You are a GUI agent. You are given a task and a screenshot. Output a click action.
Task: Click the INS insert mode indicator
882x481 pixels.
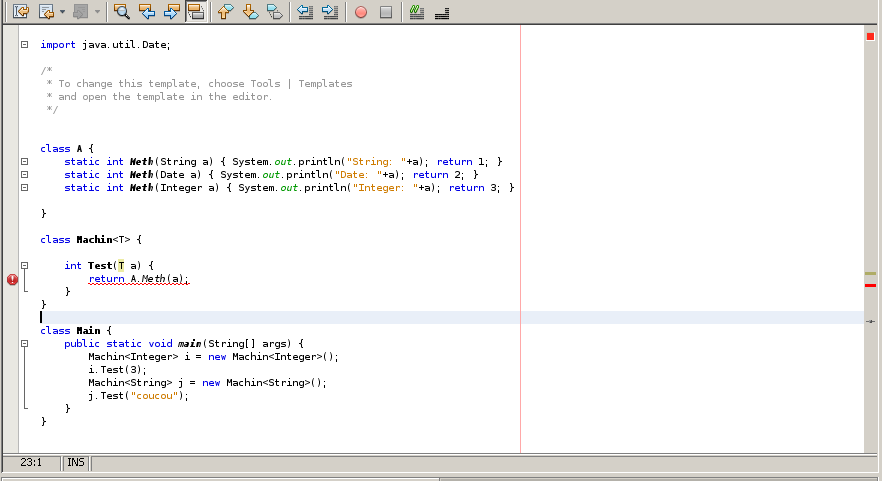click(x=75, y=463)
